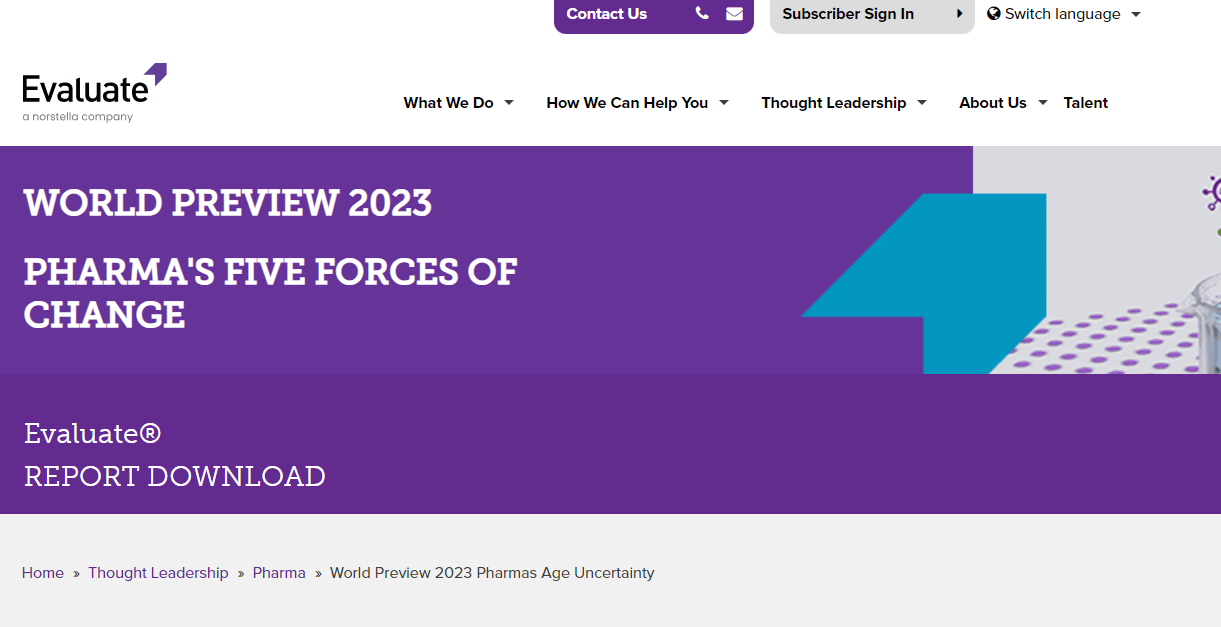Go to the Talent page
This screenshot has height=627, width=1221.
pyautogui.click(x=1086, y=102)
